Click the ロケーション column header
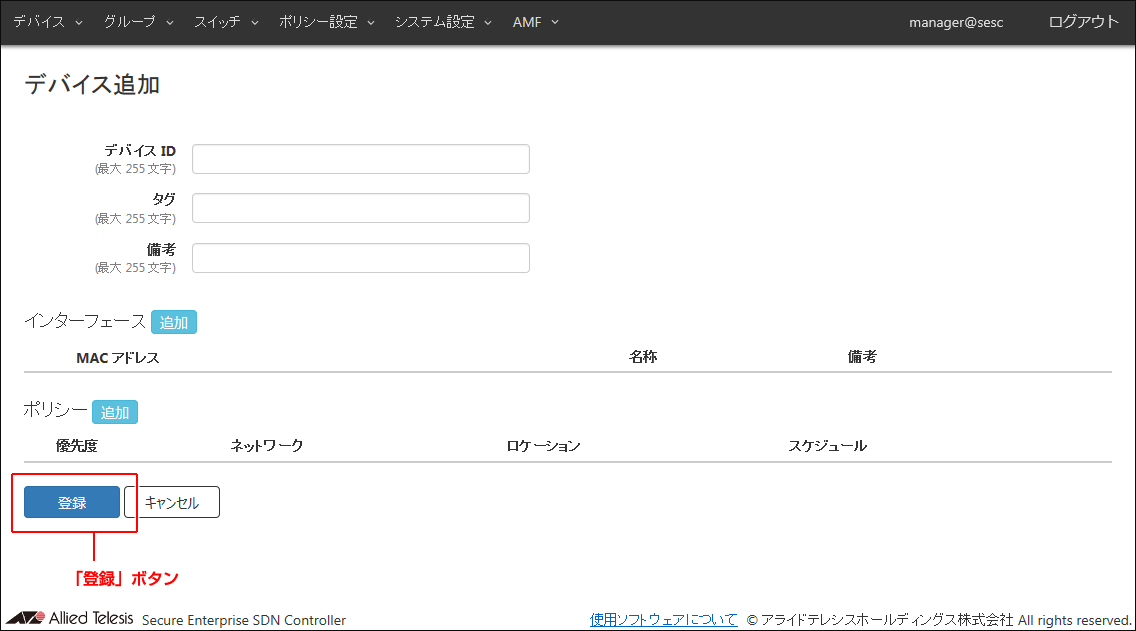 tap(543, 446)
